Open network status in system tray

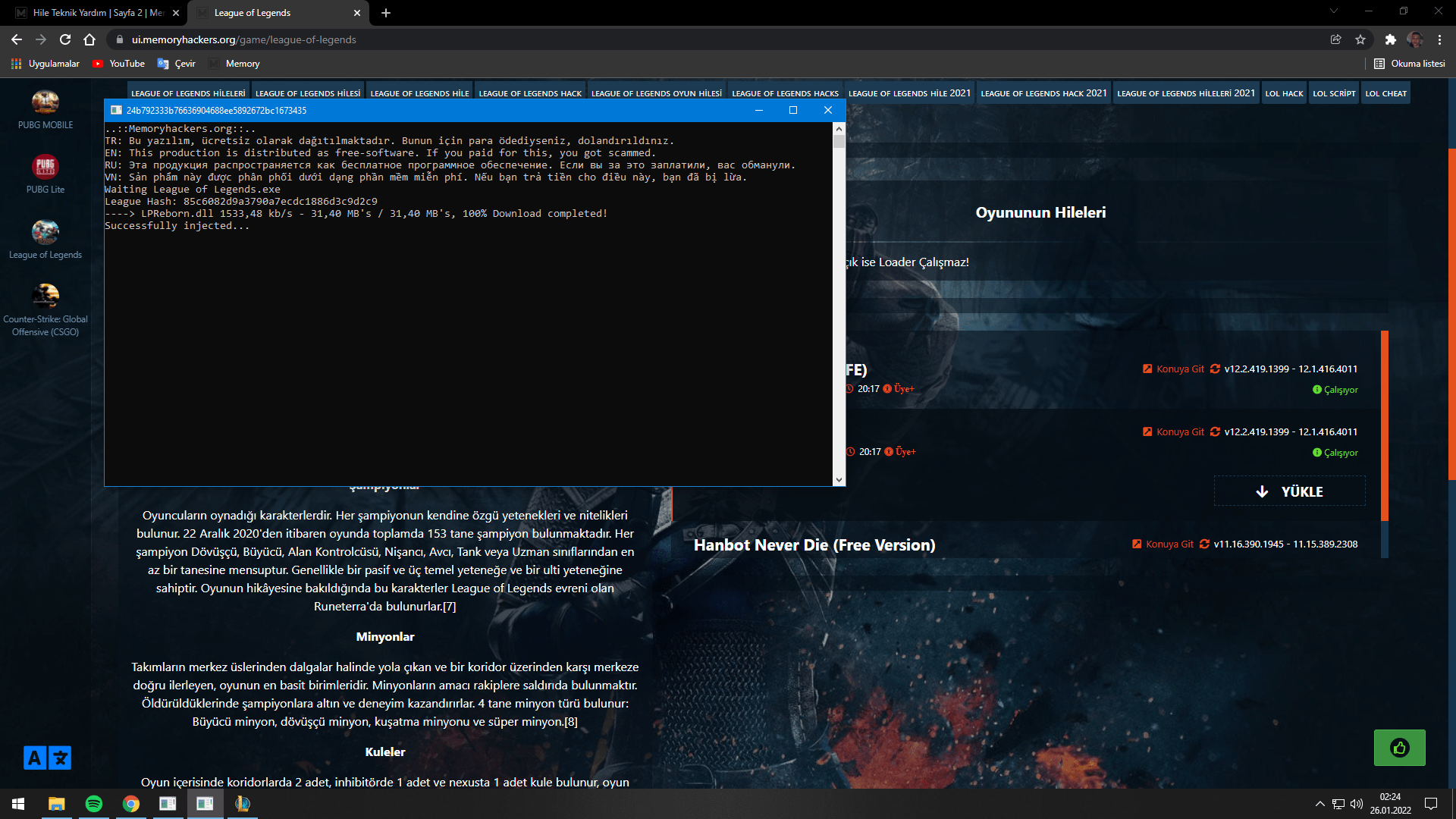pos(1338,804)
